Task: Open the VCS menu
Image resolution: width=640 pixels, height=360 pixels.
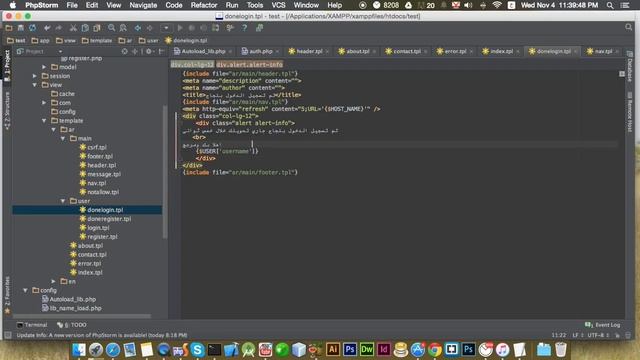Action: [278, 5]
